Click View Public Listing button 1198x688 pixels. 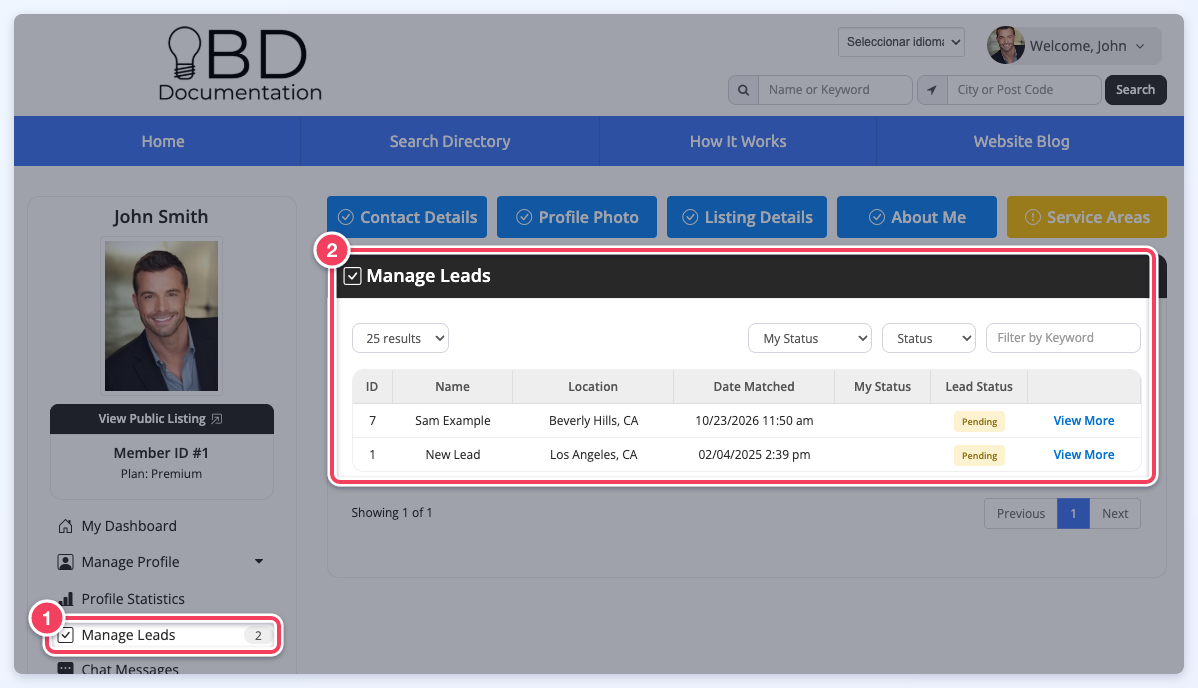[162, 419]
